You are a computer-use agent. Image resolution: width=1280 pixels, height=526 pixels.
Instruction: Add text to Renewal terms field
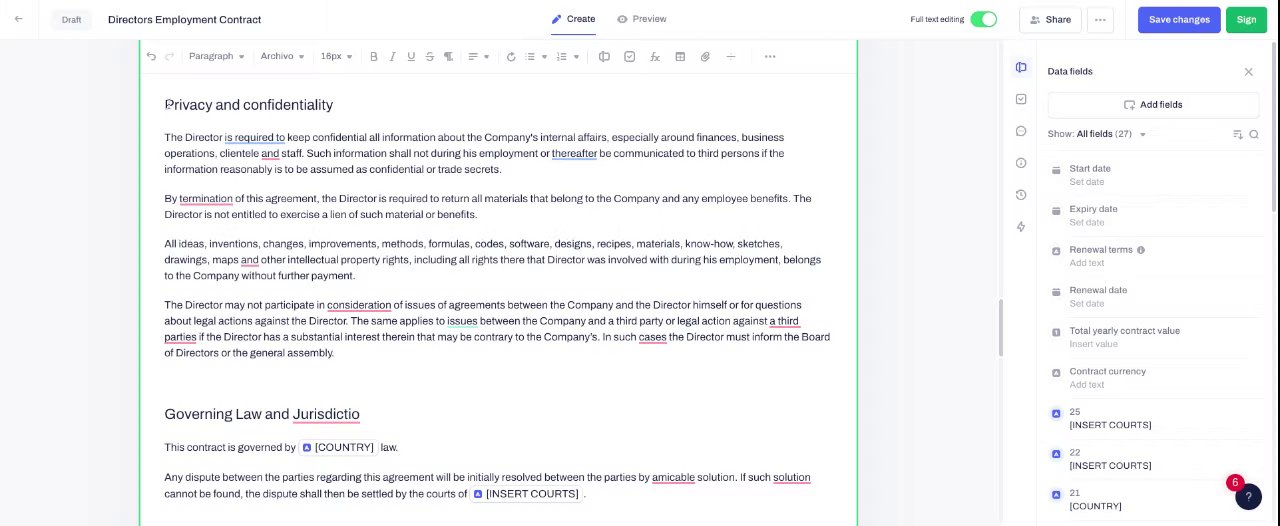(1153, 257)
